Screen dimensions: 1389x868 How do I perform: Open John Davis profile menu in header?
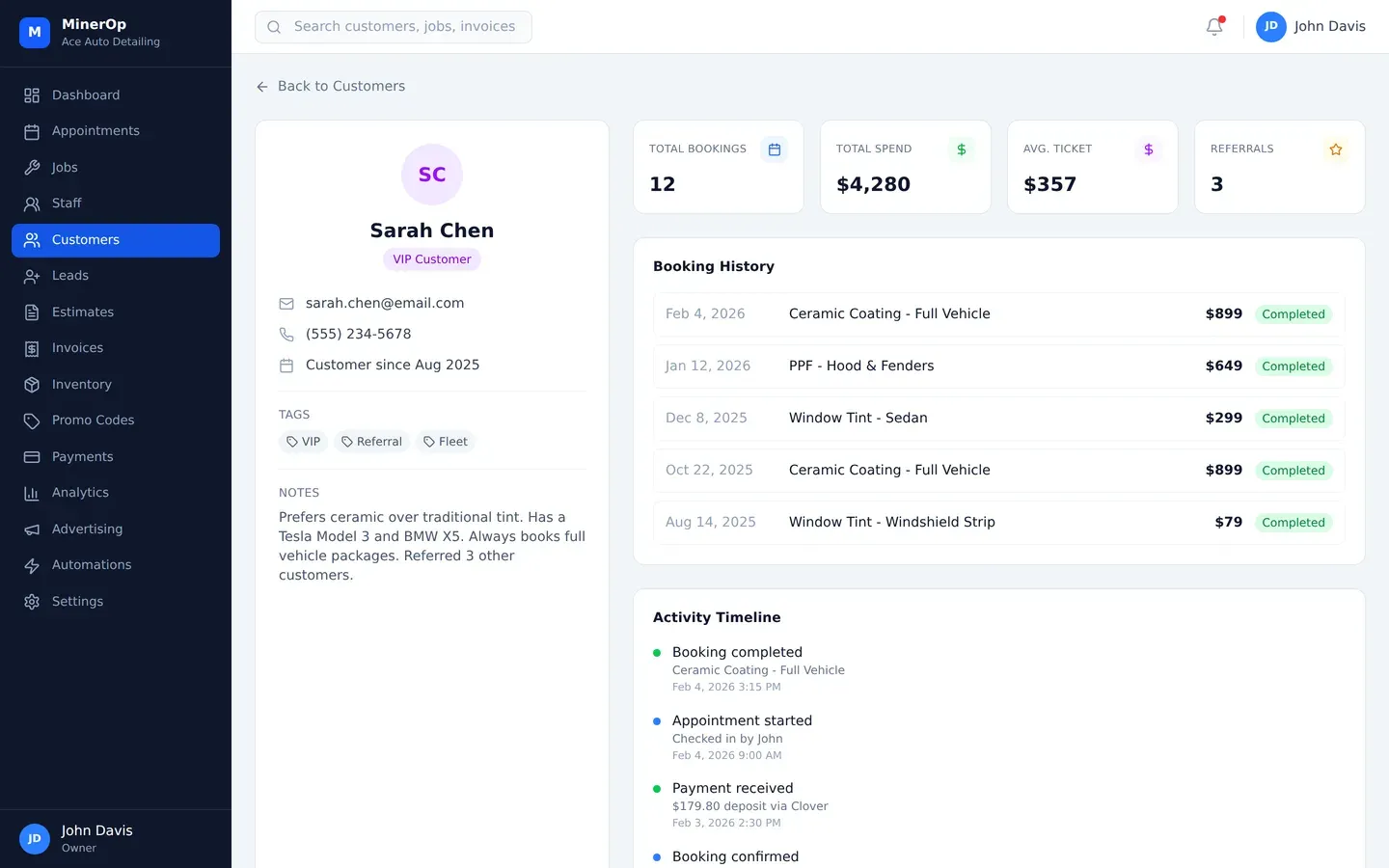pos(1310,27)
